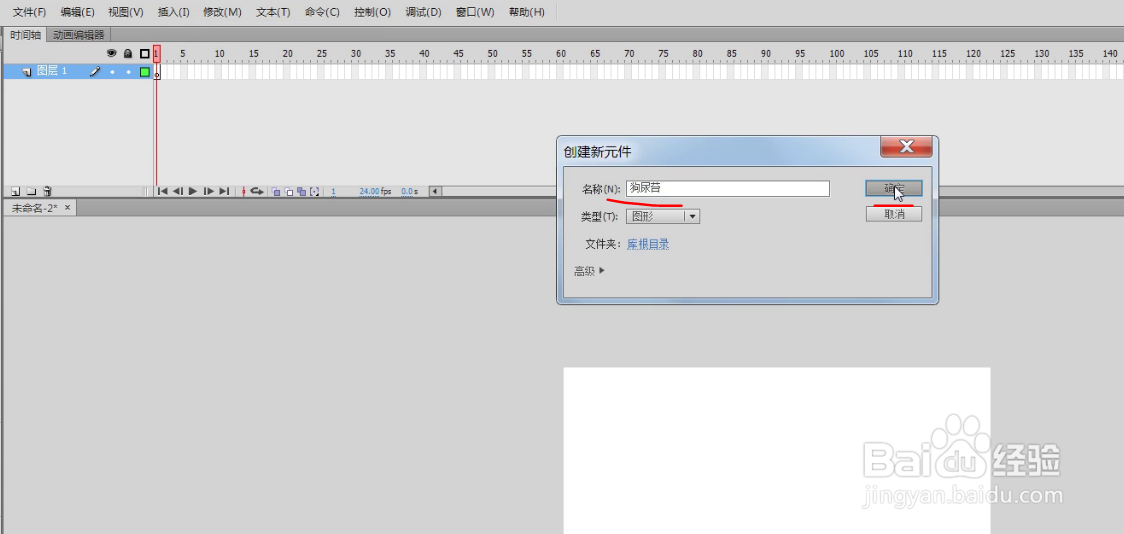Screen dimensions: 1124x534
Task: Open the 帮助(H) menu
Action: 526,12
